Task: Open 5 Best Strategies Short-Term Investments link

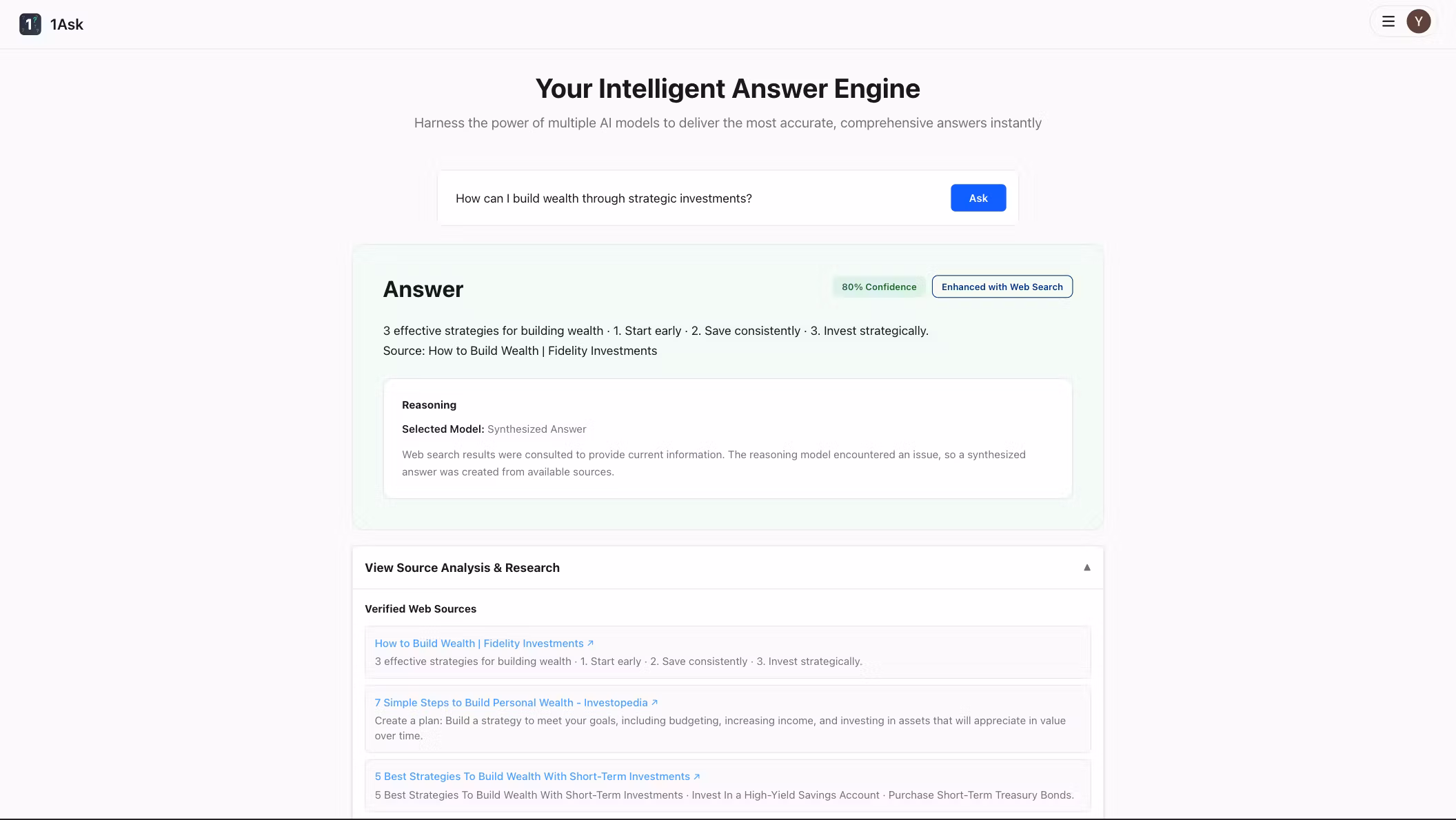Action: [532, 776]
